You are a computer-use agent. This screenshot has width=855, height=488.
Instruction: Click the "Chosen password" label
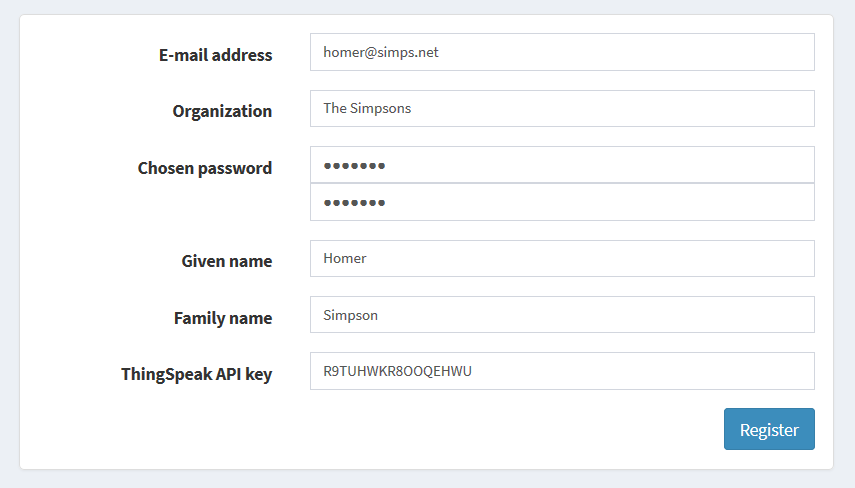pos(204,168)
